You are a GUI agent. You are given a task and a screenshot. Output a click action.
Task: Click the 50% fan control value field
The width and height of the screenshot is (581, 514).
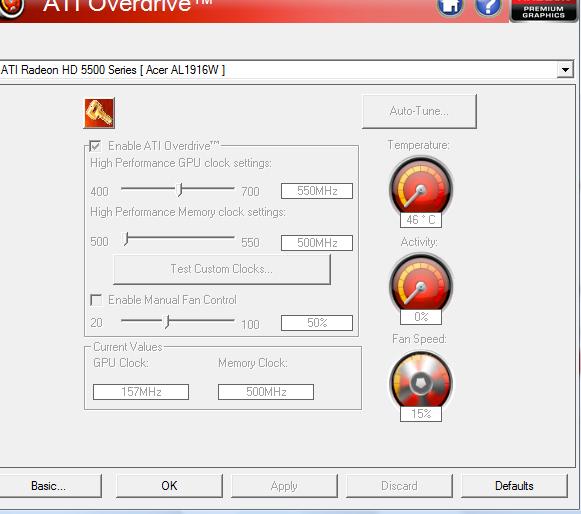pos(317,323)
